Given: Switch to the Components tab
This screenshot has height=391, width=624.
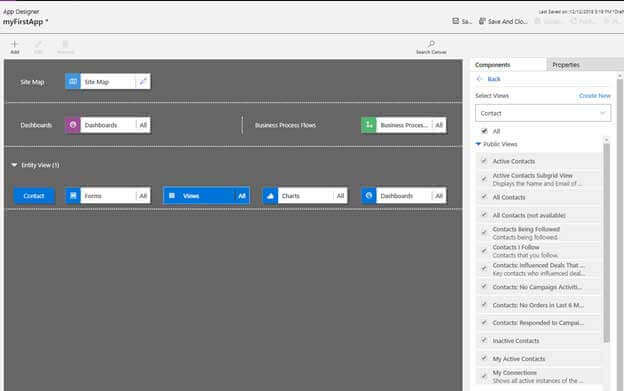Looking at the screenshot, I should 508,65.
